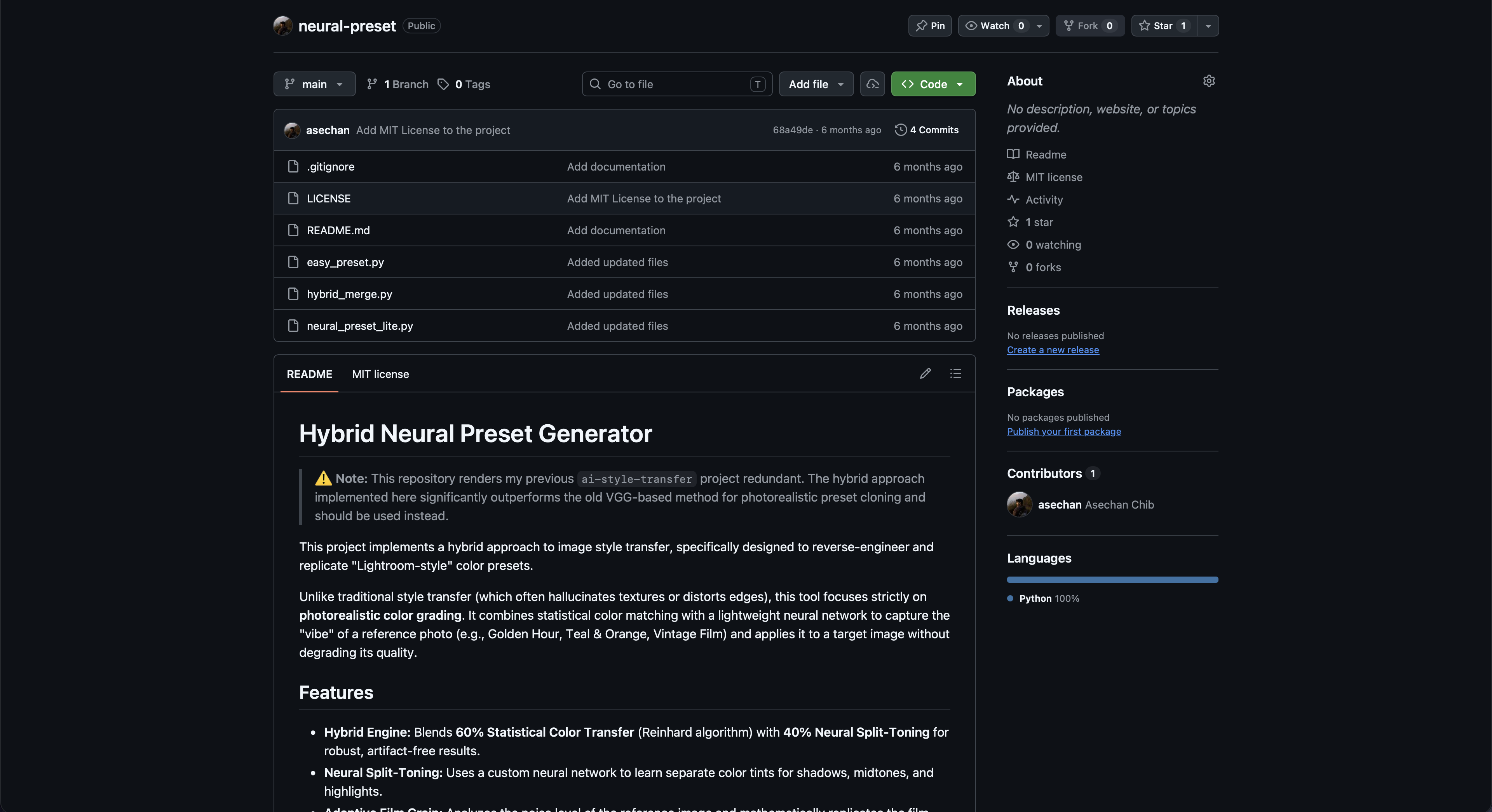Open the README.md file
1492x812 pixels.
338,230
